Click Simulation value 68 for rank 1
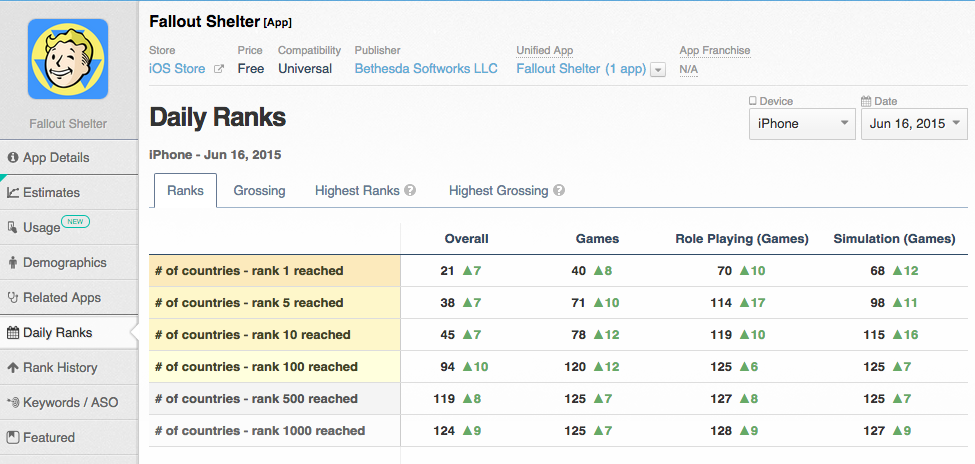The width and height of the screenshot is (975, 464). [x=877, y=271]
